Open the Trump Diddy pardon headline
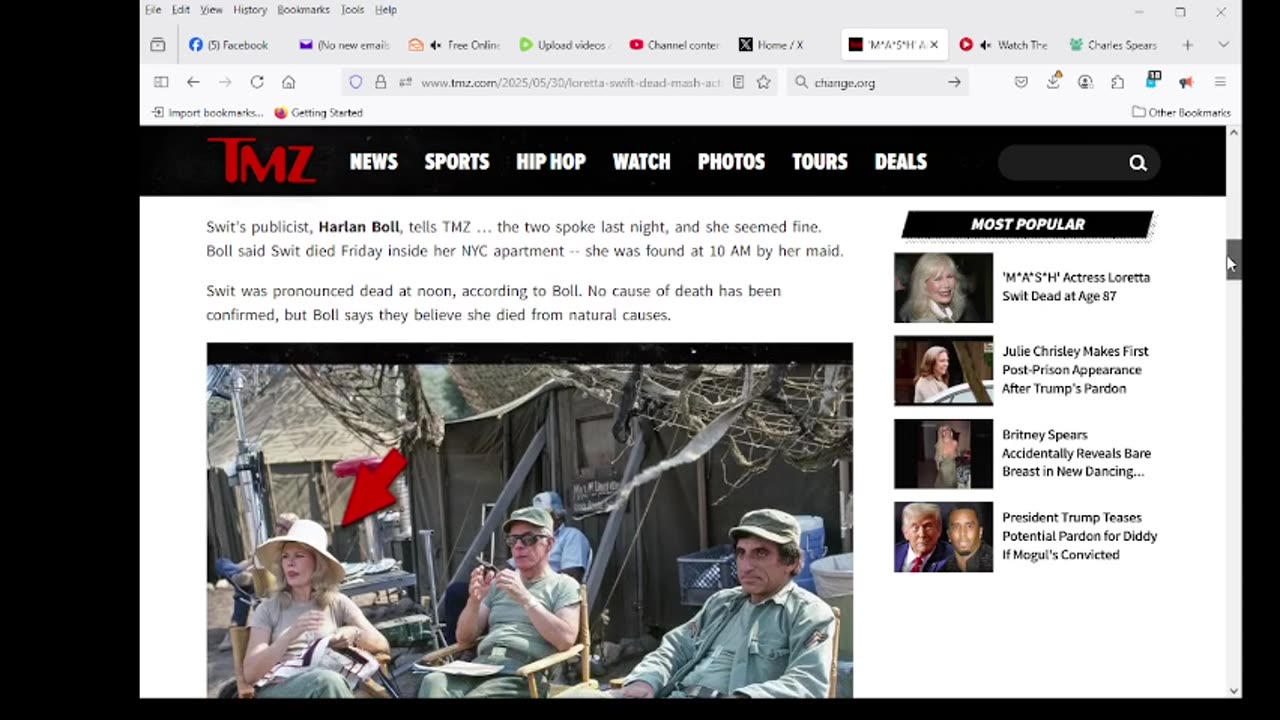1280x720 pixels. click(1080, 536)
